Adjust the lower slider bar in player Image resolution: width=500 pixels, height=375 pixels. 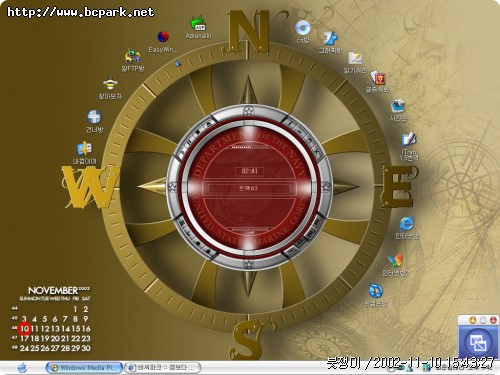pyautogui.click(x=249, y=229)
